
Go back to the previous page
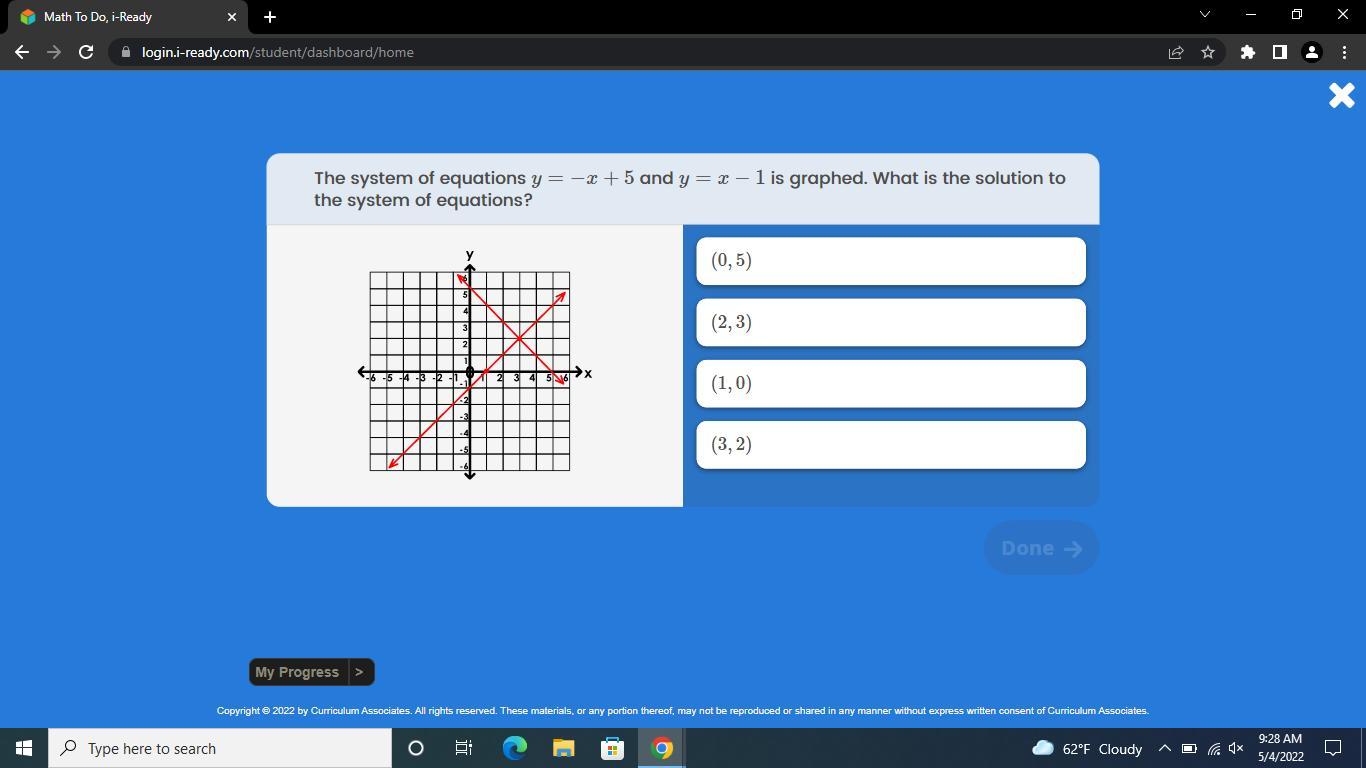coord(22,52)
